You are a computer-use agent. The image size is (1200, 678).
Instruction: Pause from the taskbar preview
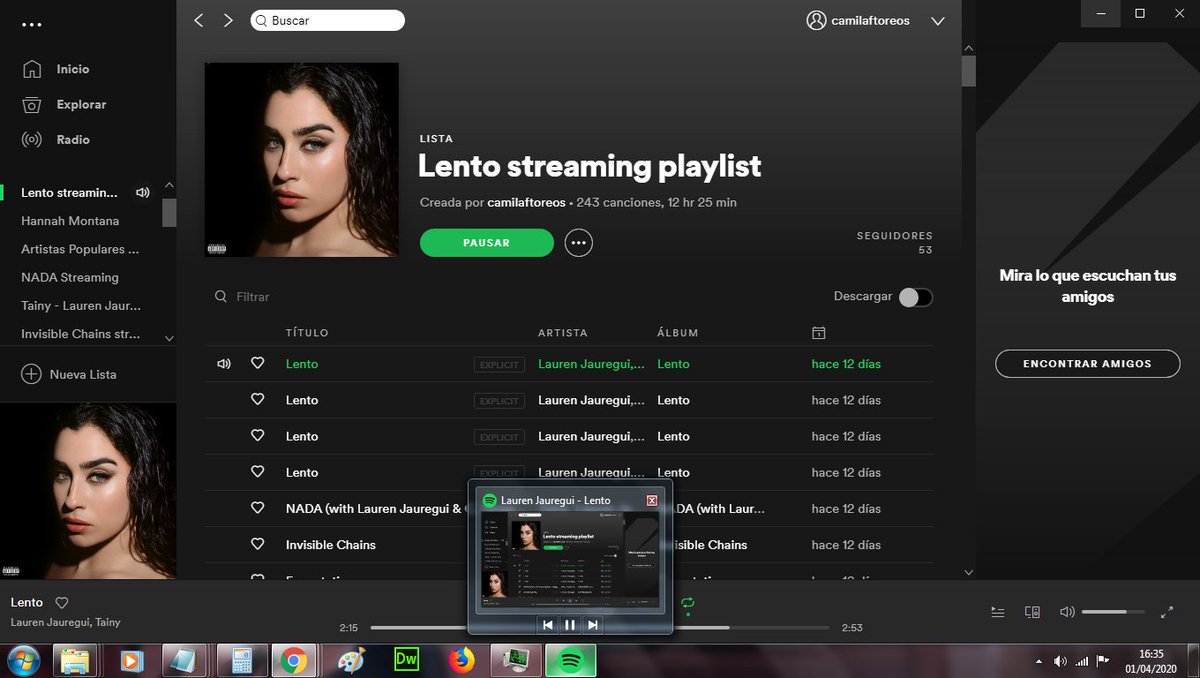point(570,625)
